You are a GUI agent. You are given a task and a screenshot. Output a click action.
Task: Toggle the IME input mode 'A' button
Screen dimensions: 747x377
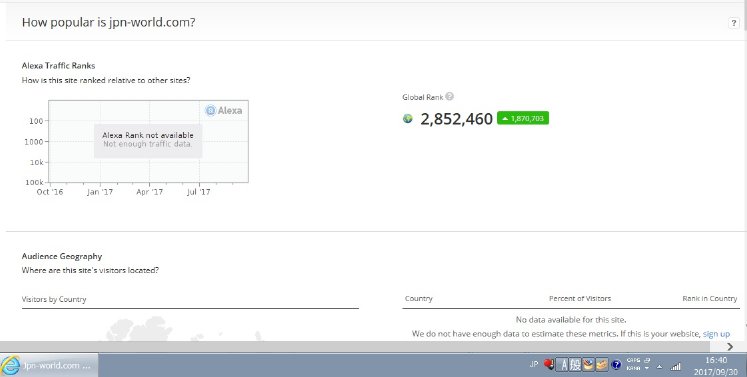point(562,365)
